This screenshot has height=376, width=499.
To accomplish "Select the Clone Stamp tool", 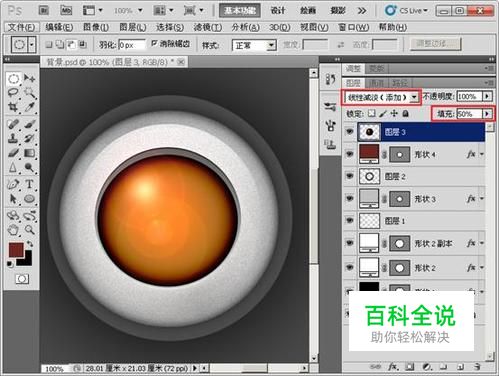I will tap(13, 138).
